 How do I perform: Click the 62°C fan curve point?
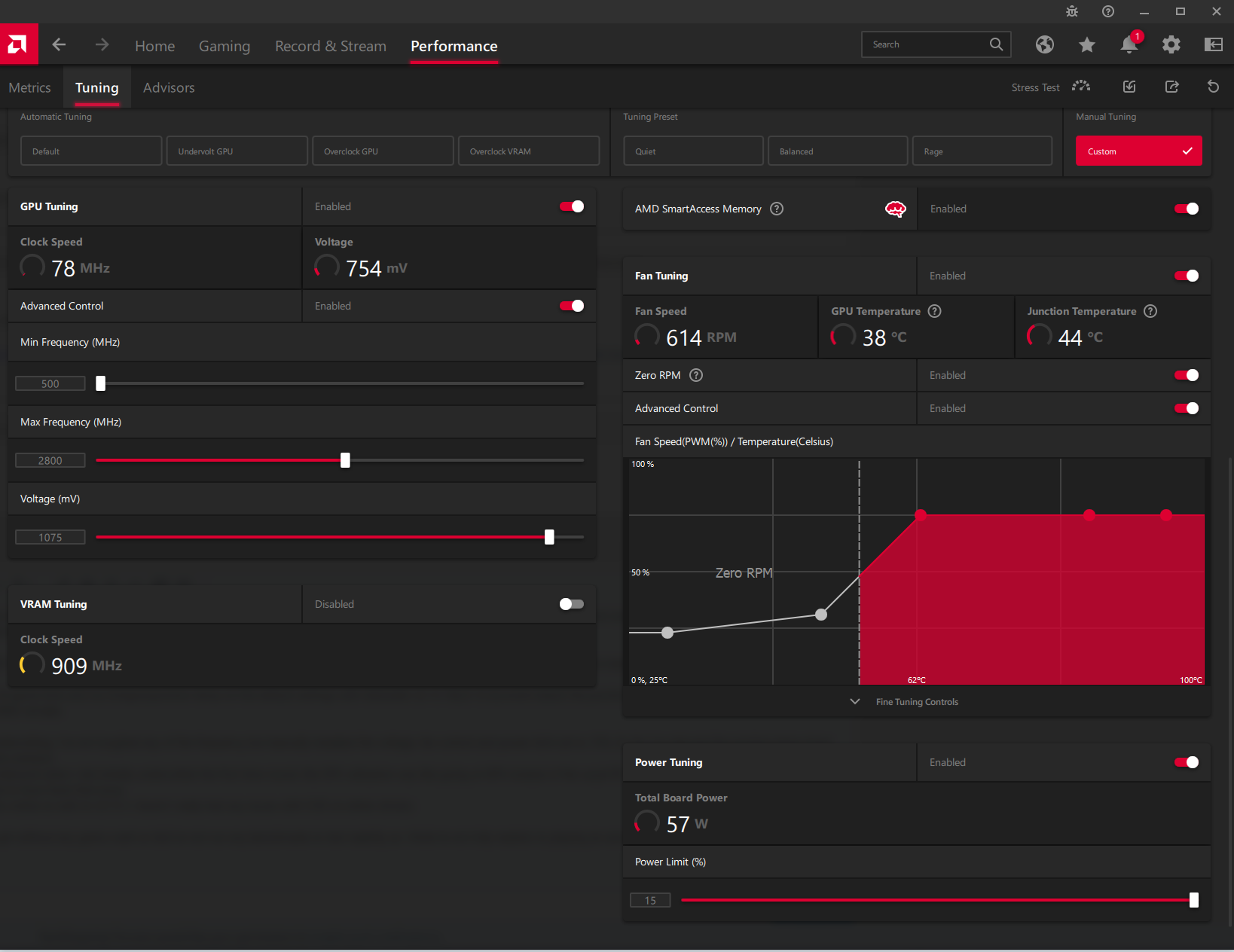tap(921, 515)
